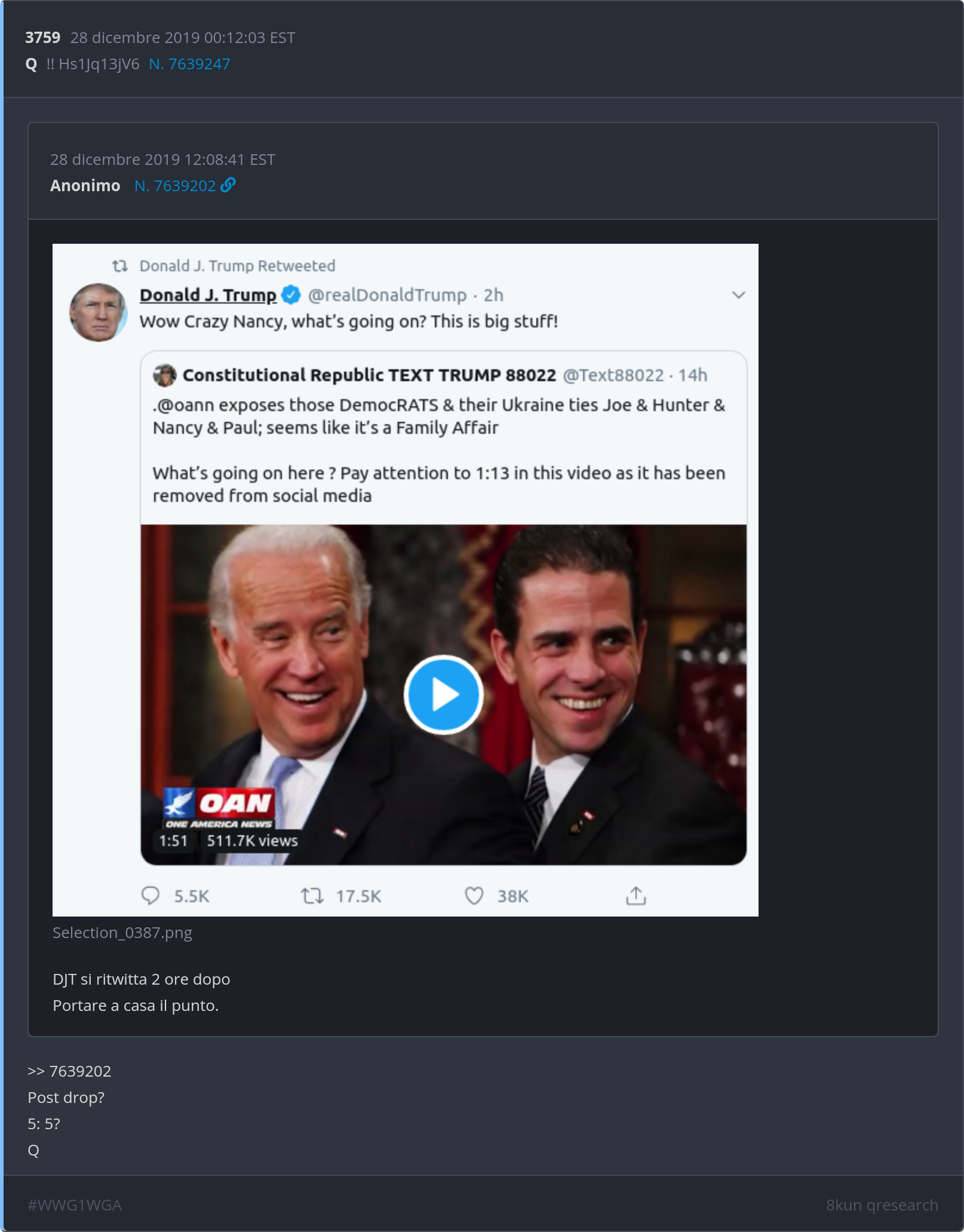964x1232 pixels.
Task: Click the OAN One America News logo
Action: coord(219,808)
